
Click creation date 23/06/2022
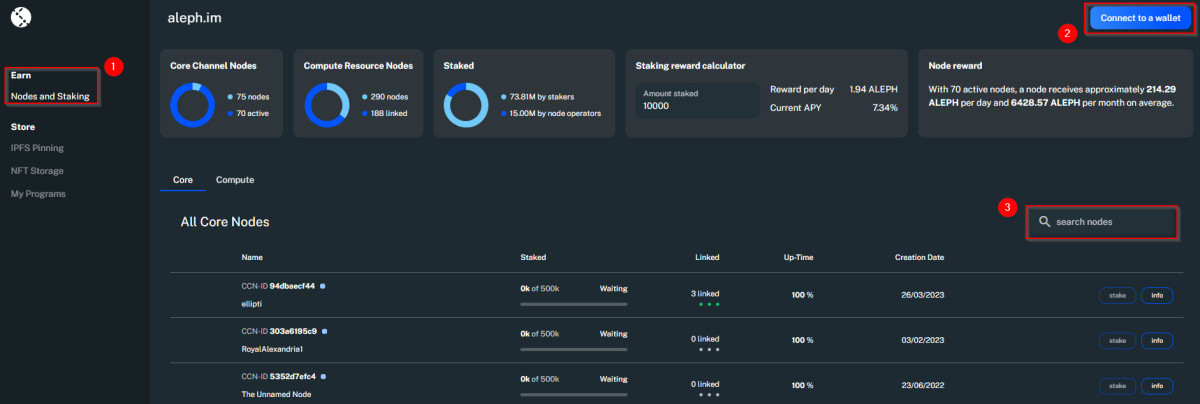[920, 386]
